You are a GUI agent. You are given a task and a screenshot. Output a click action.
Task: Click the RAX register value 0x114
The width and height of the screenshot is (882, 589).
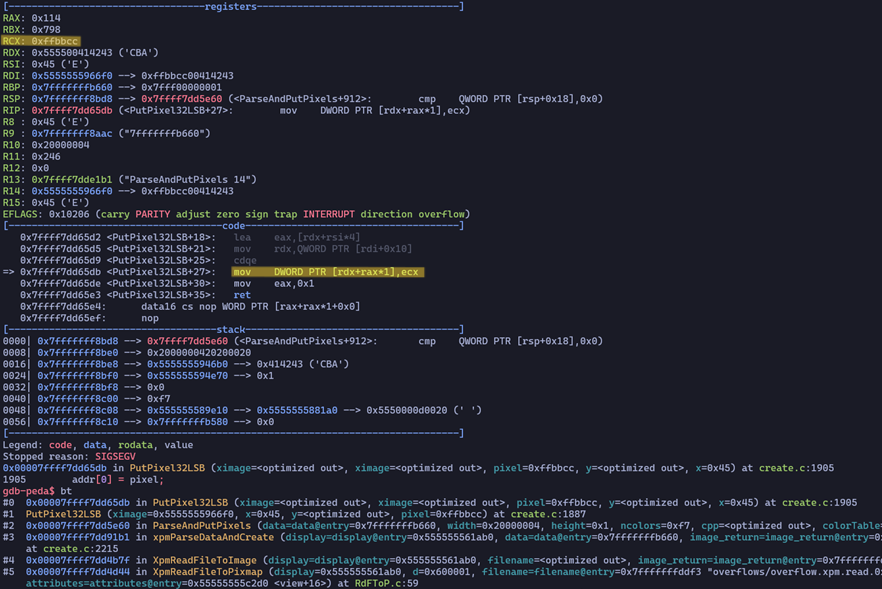pos(47,17)
